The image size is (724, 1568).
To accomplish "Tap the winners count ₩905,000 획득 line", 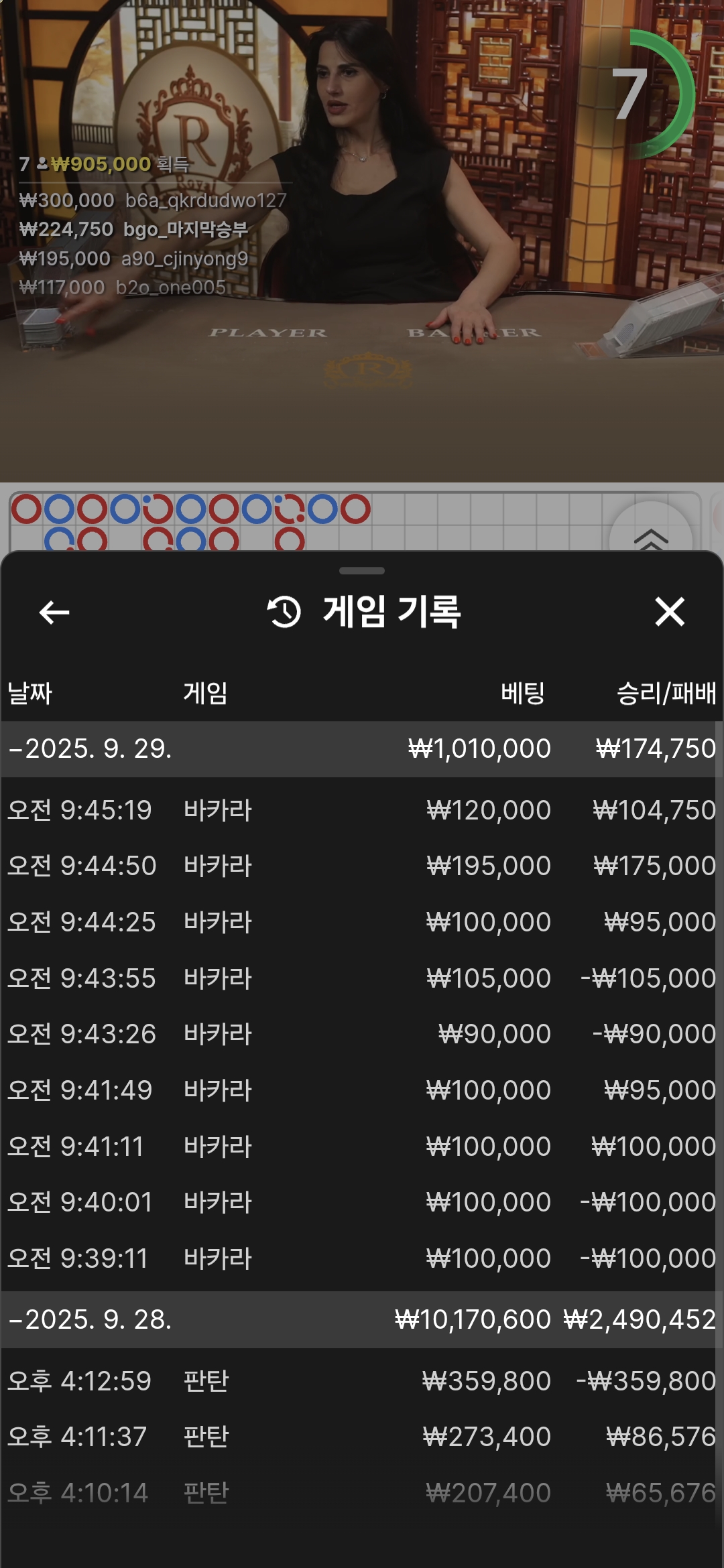I will [105, 164].
